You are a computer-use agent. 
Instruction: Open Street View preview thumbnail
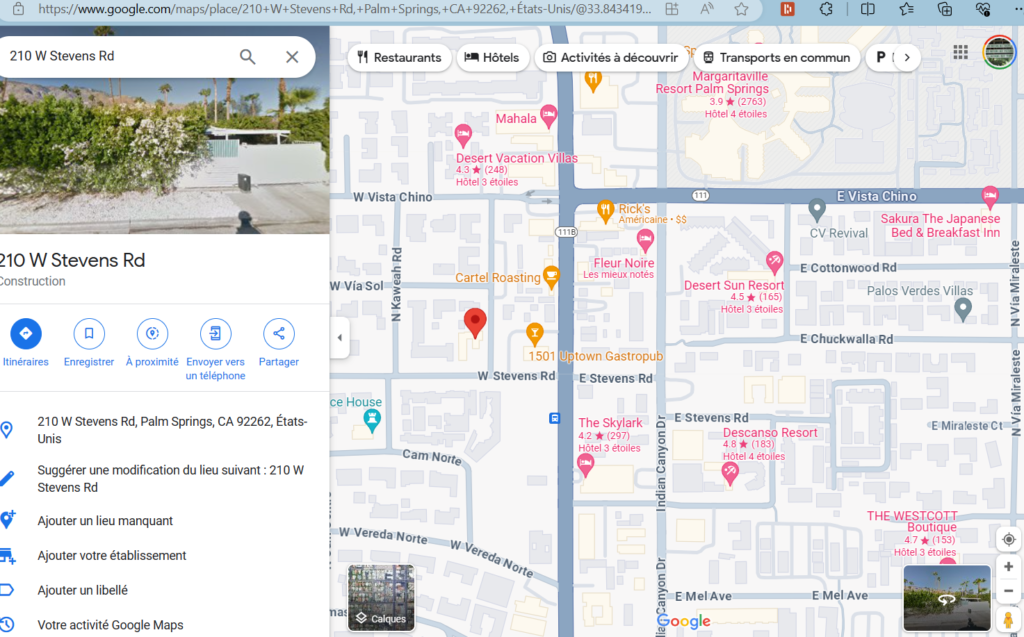(947, 599)
